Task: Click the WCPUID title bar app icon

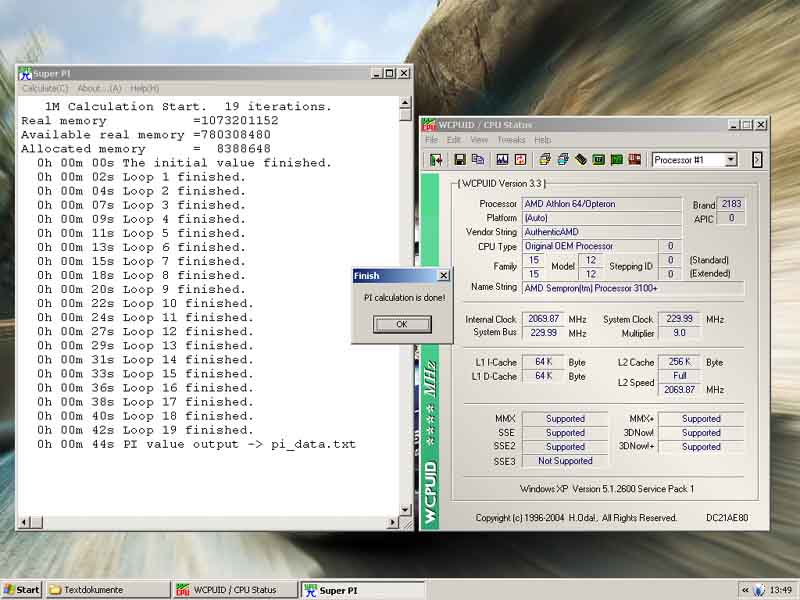Action: [x=429, y=125]
